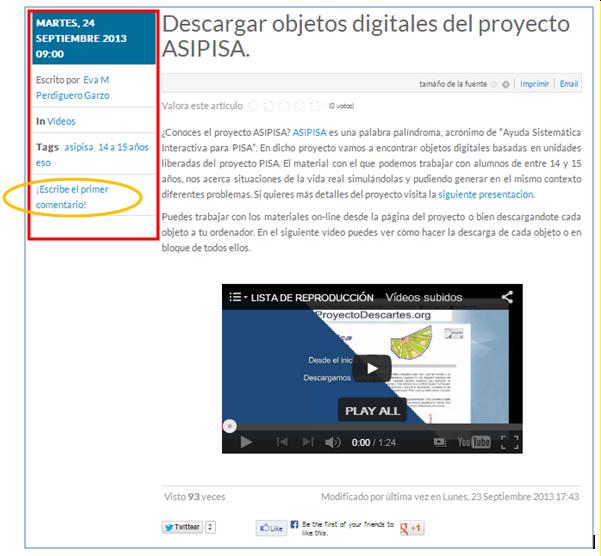
Task: Click the PLAY ALL button
Action: [x=372, y=410]
